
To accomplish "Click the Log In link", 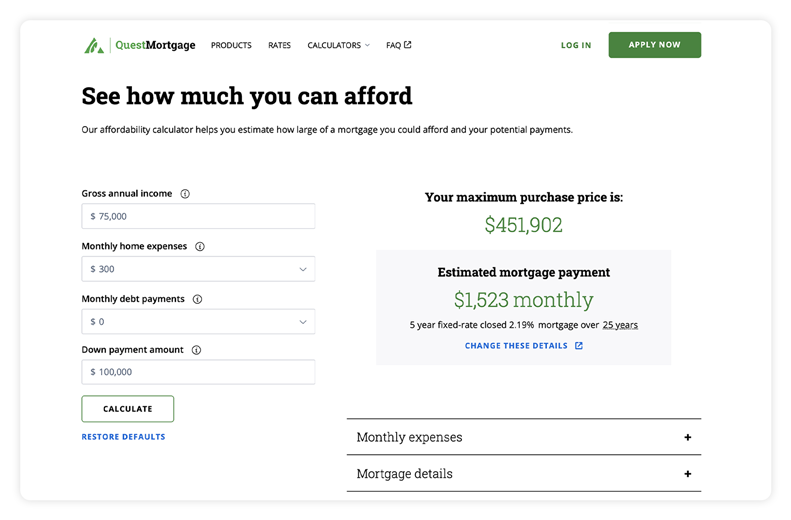I will (576, 45).
